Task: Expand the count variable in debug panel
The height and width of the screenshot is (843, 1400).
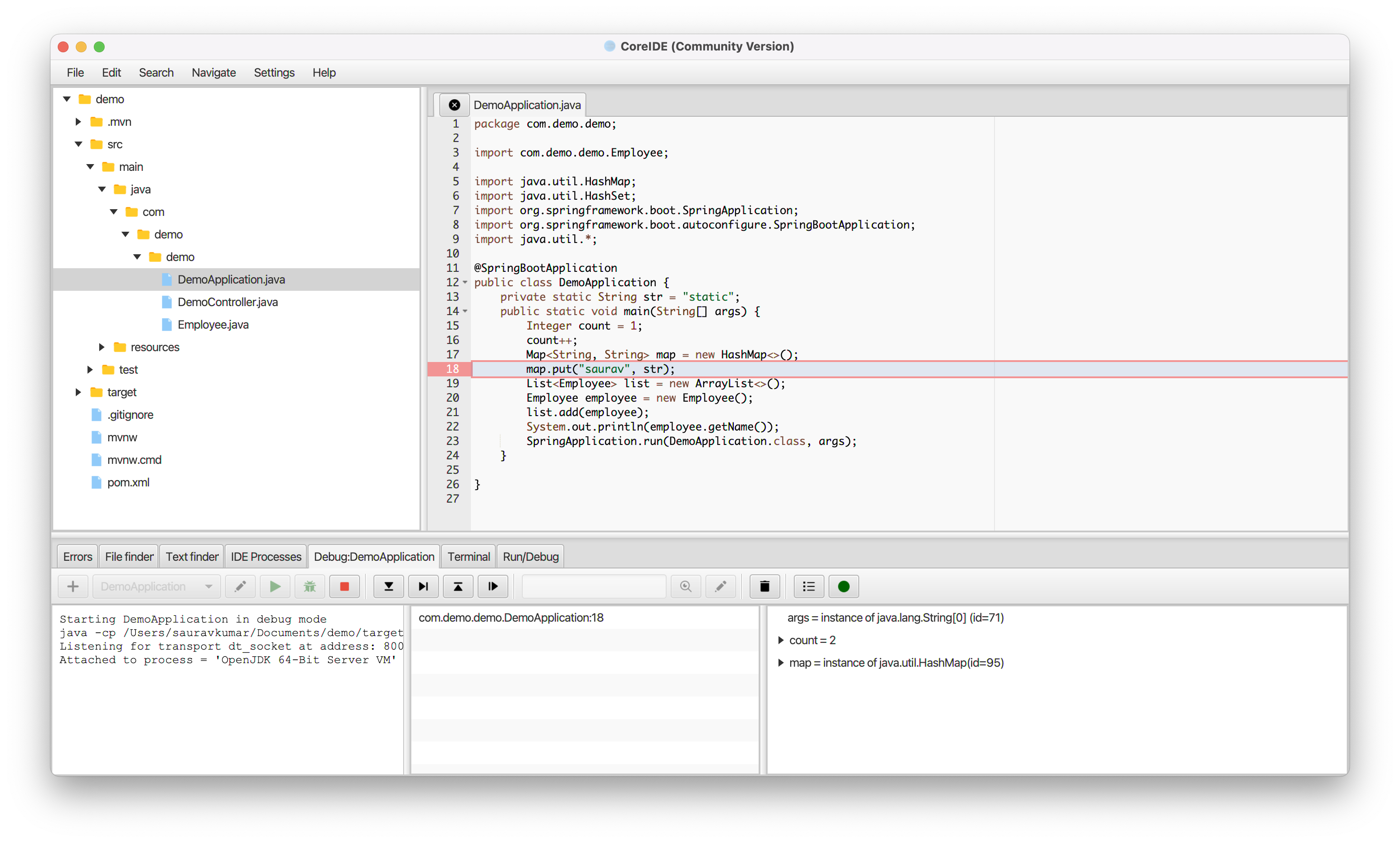Action: (781, 640)
